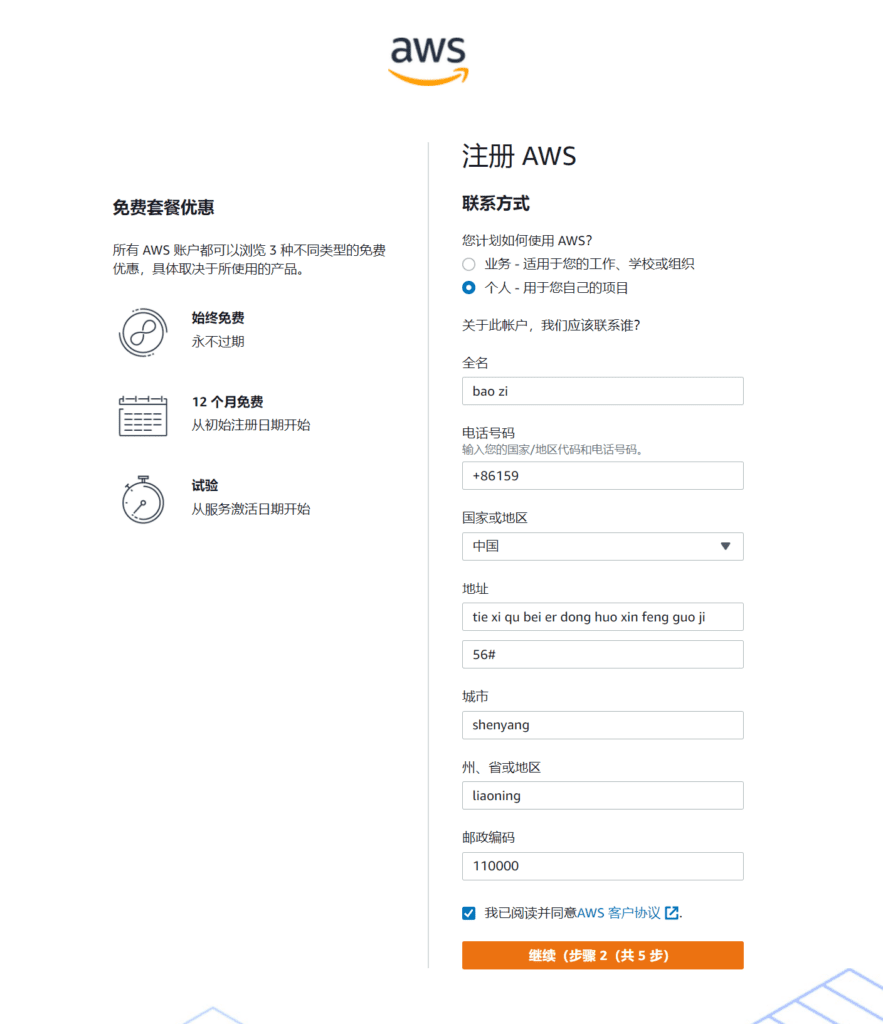Uncheck the AWS 客户协议 agreement checkbox
883x1024 pixels.
coord(468,912)
